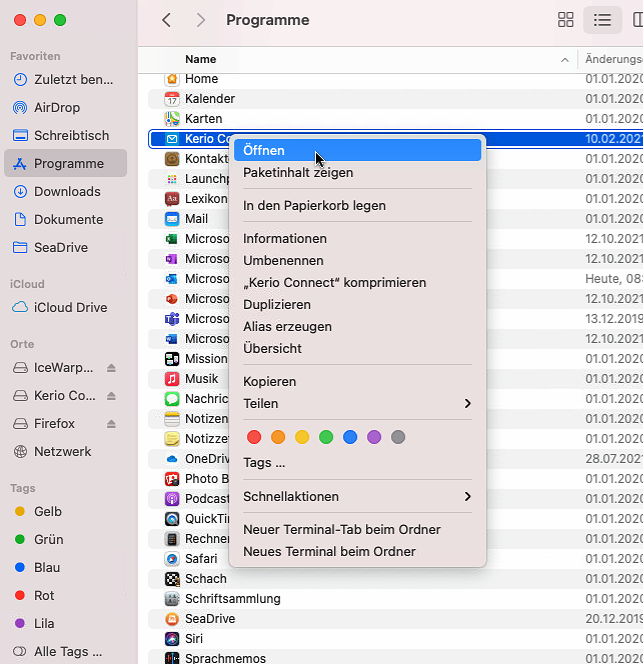Click the Siri app icon
Viewport: 643px width, 664px height.
click(172, 639)
